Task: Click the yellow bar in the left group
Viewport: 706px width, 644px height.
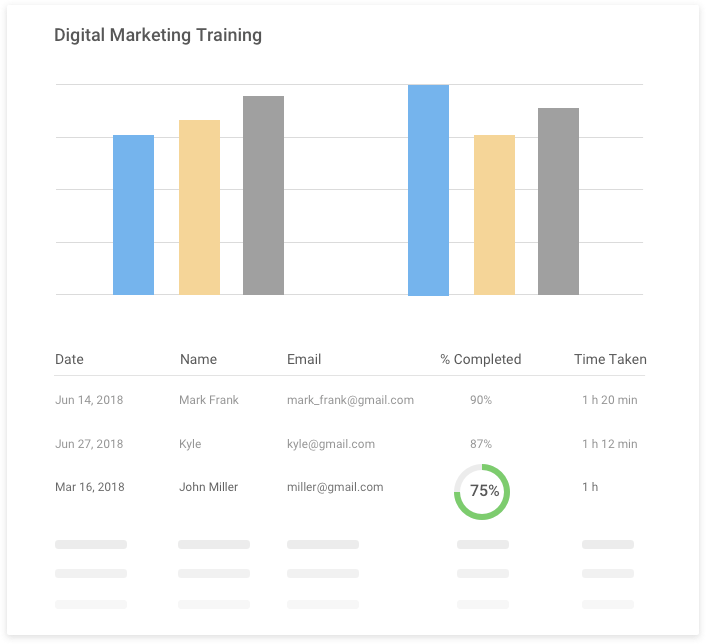Action: pos(199,207)
